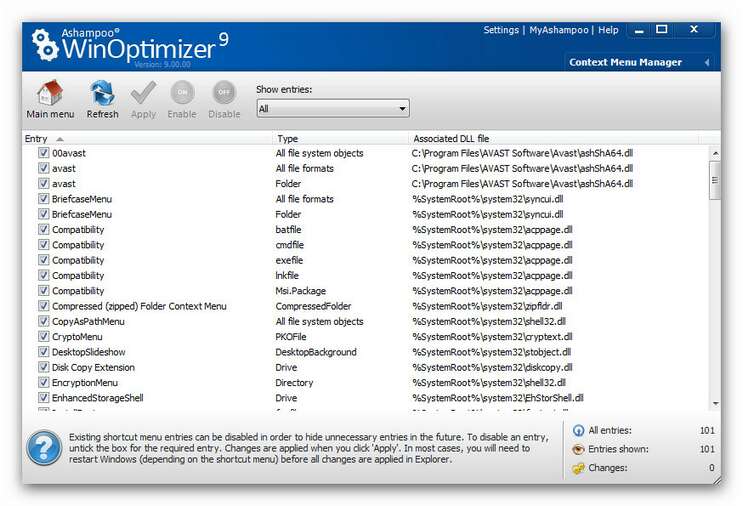Click the Disable OFF icon

(224, 92)
